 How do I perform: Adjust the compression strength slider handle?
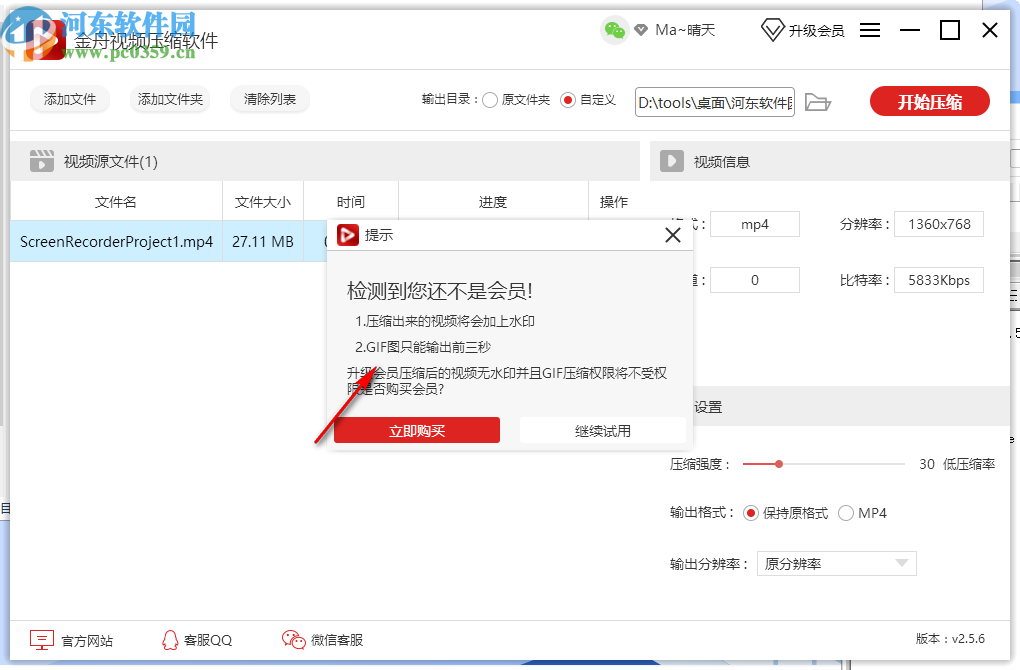click(x=778, y=463)
